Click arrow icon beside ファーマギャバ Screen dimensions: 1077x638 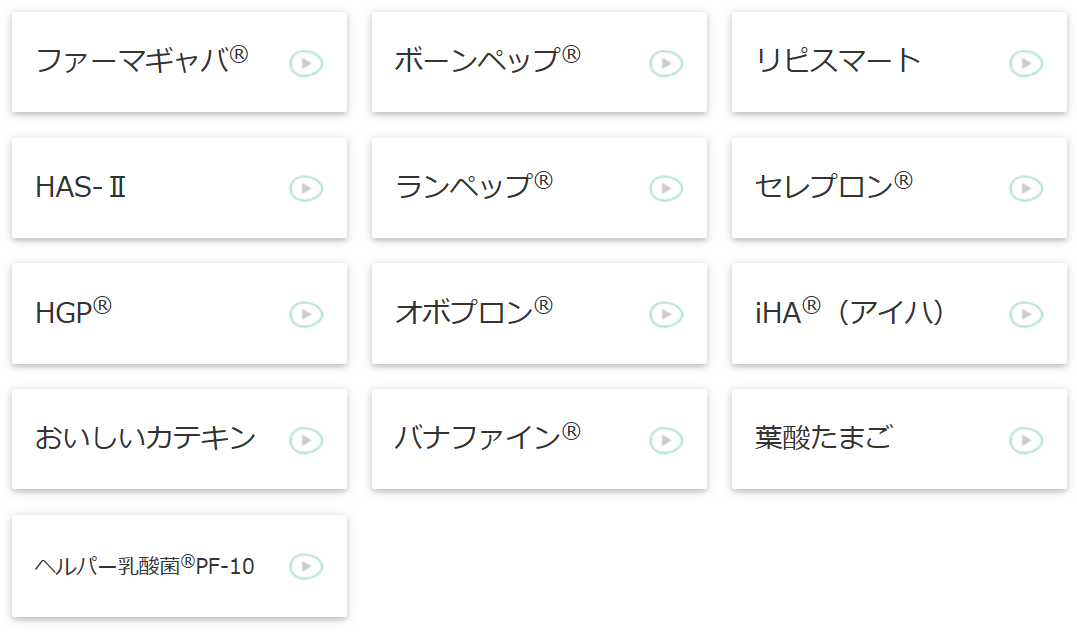306,64
